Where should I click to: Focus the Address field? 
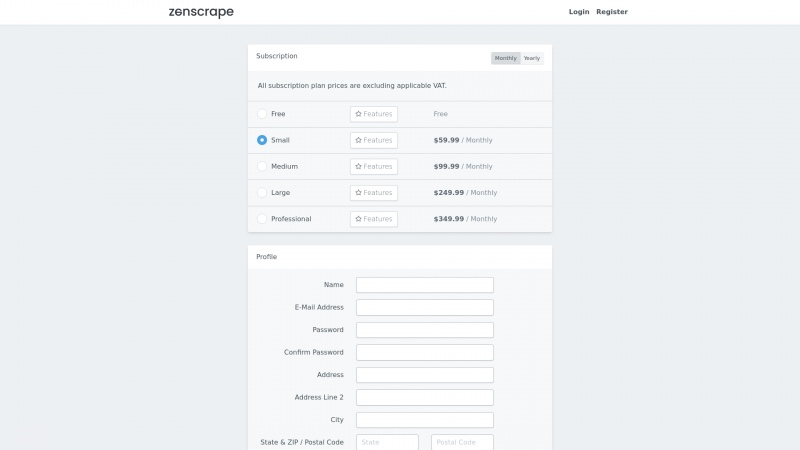425,374
